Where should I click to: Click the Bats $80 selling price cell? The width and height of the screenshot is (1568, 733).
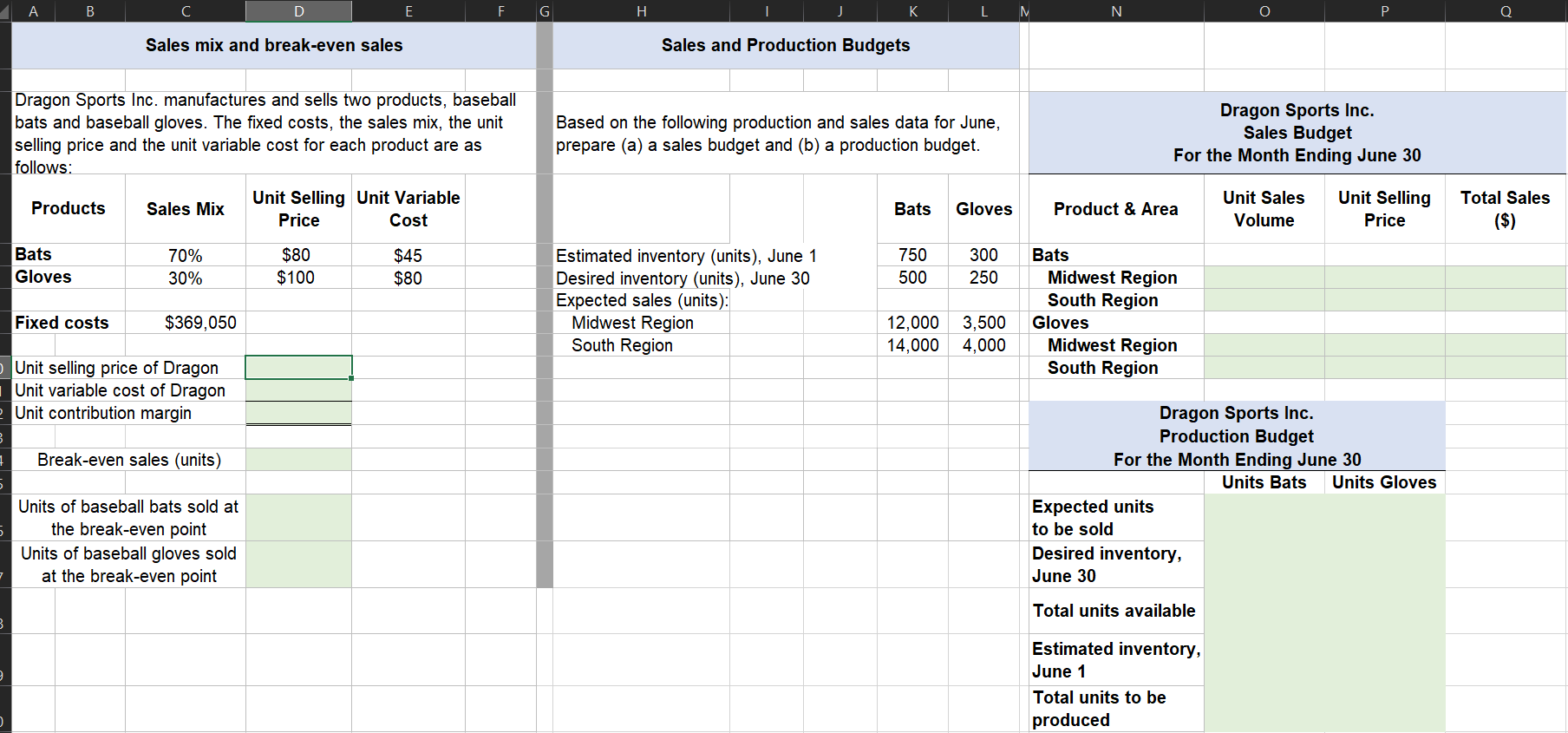pos(298,255)
